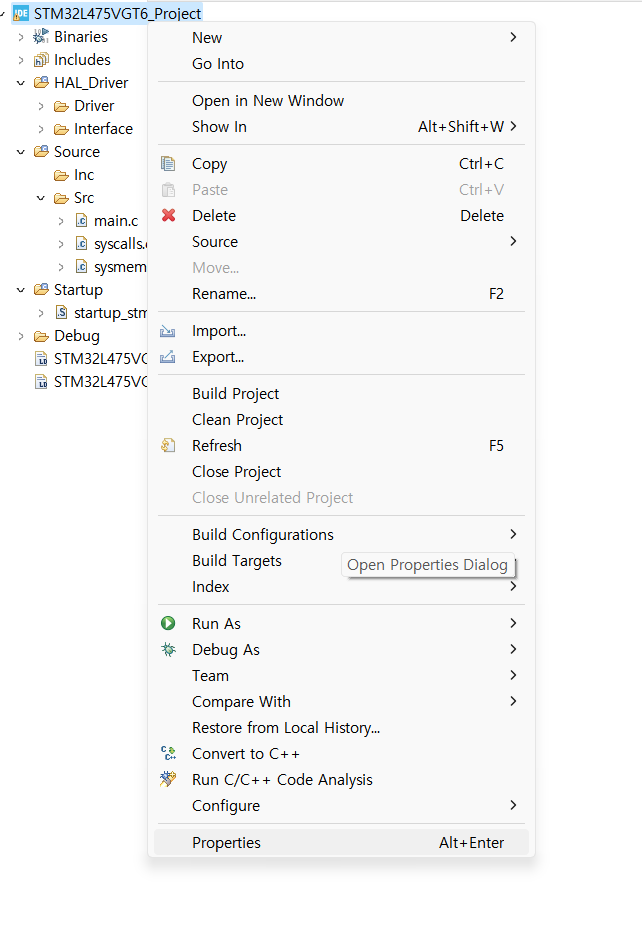The width and height of the screenshot is (642, 932).
Task: Choose Go Into from context menu
Action: (341, 64)
